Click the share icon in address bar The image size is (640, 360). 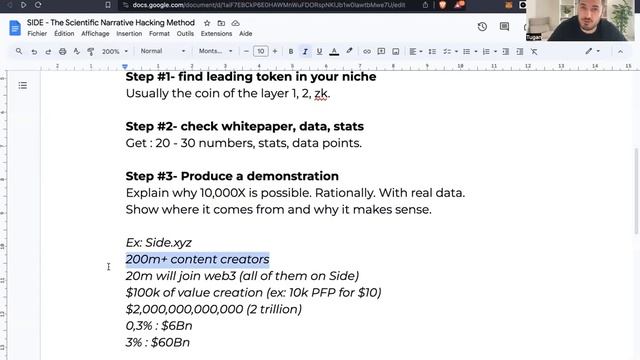(425, 5)
